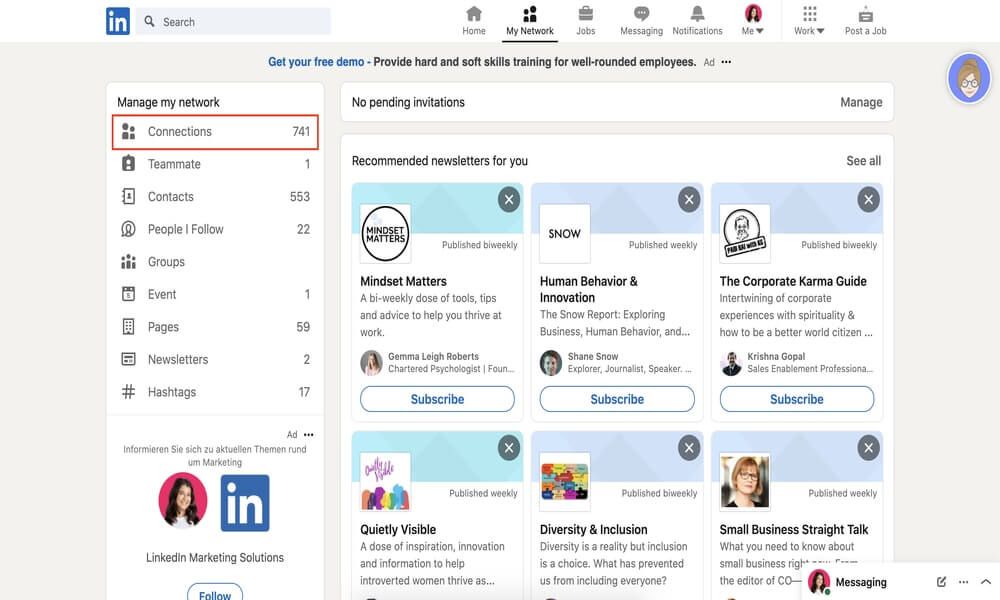Click Post a Job in the top bar
This screenshot has height=600, width=1000.
coord(865,21)
